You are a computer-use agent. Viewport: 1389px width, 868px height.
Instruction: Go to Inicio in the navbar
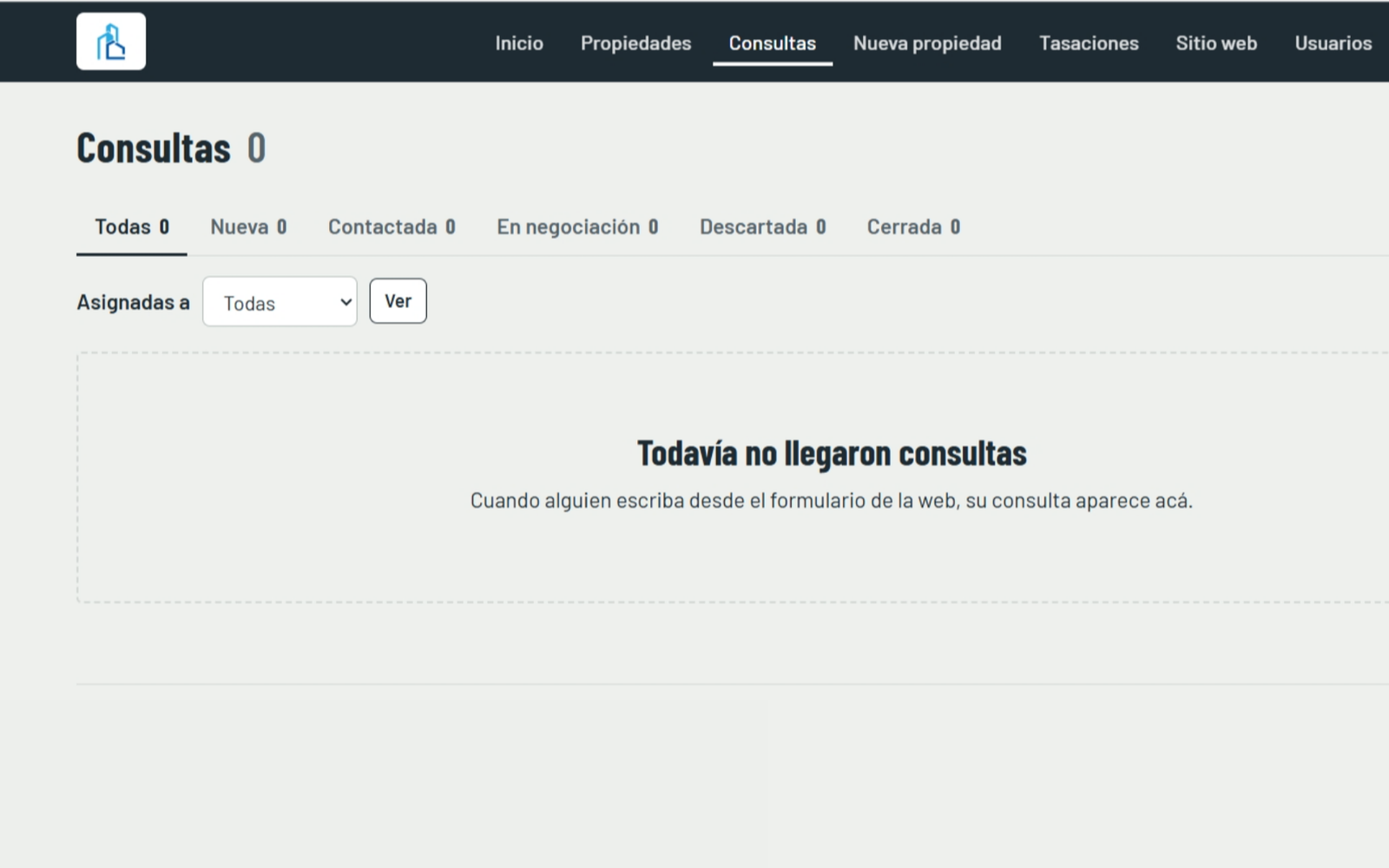519,43
